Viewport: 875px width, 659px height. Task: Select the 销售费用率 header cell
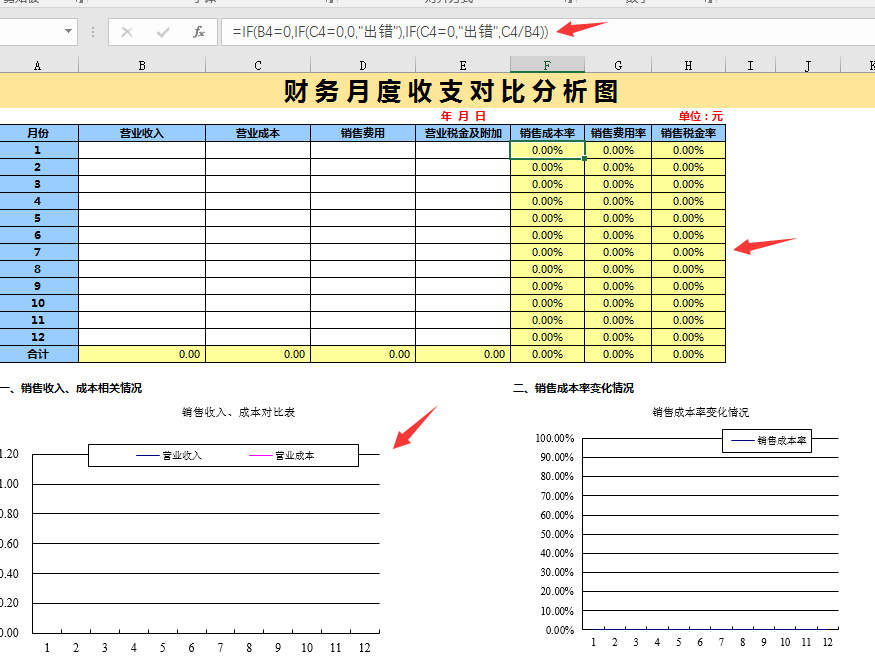click(x=618, y=133)
